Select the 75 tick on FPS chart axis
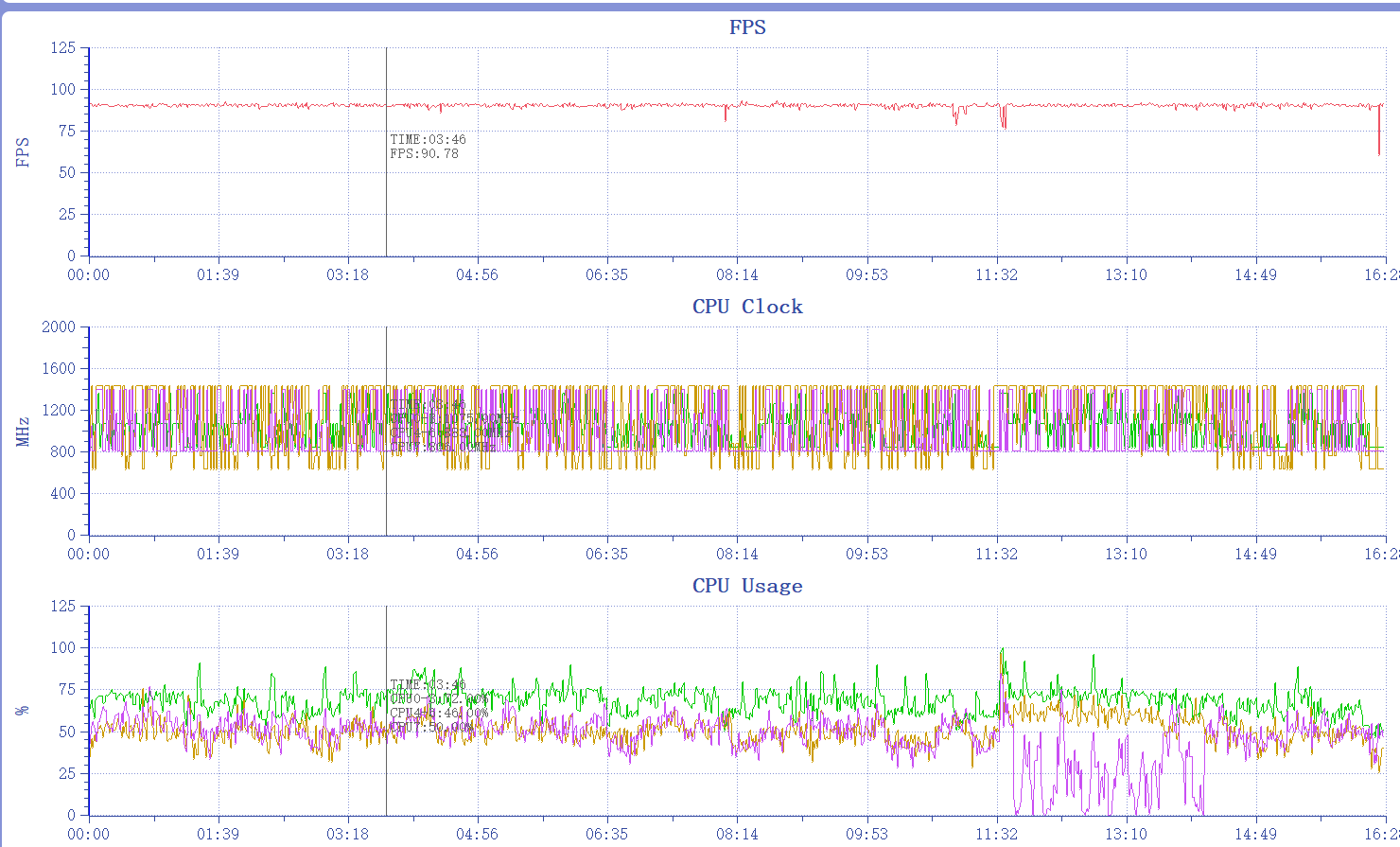This screenshot has width=1400, height=847. [x=67, y=132]
